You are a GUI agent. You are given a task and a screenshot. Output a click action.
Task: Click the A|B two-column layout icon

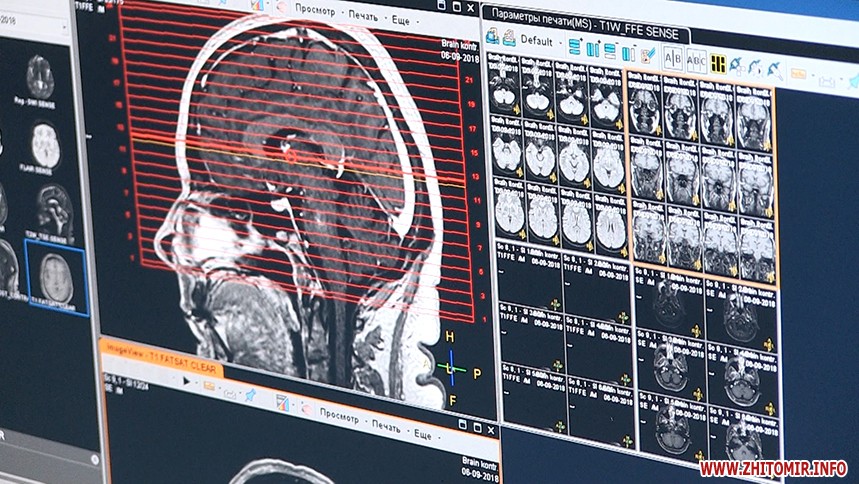[673, 59]
